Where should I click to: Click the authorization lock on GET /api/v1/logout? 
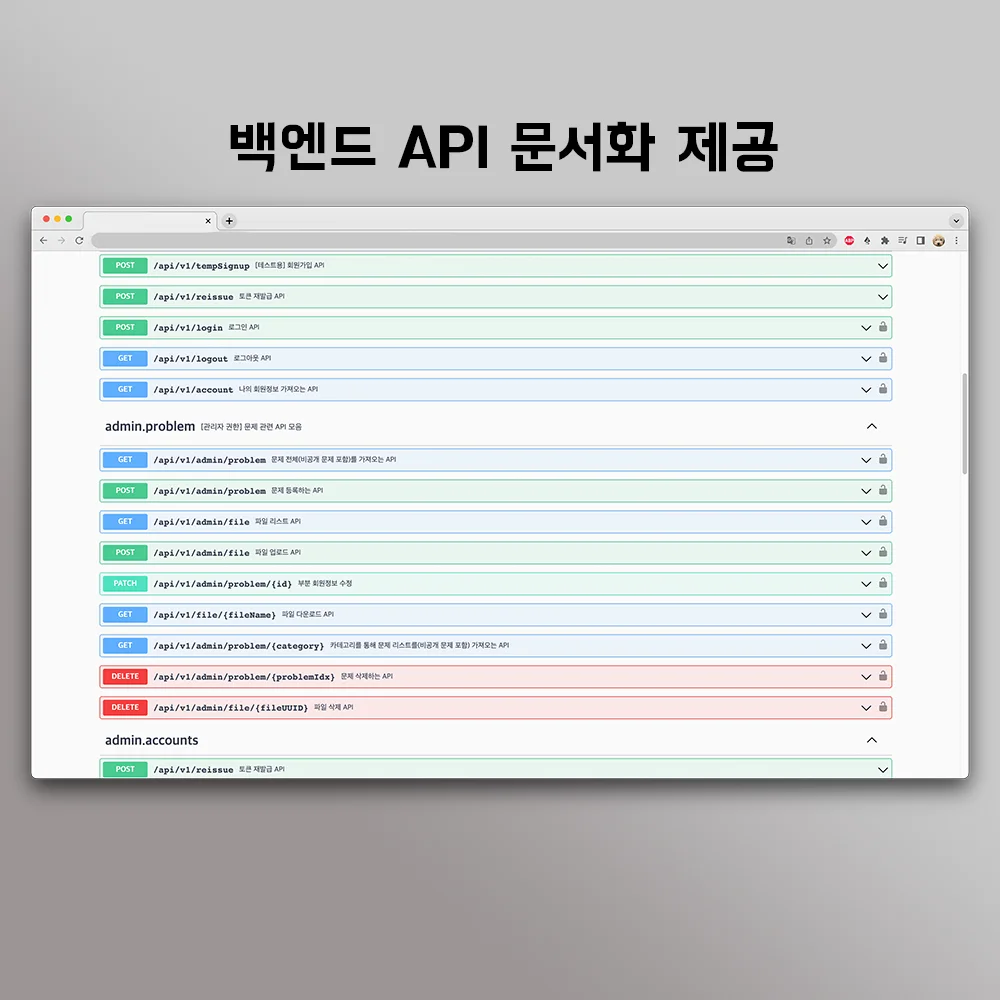click(883, 358)
